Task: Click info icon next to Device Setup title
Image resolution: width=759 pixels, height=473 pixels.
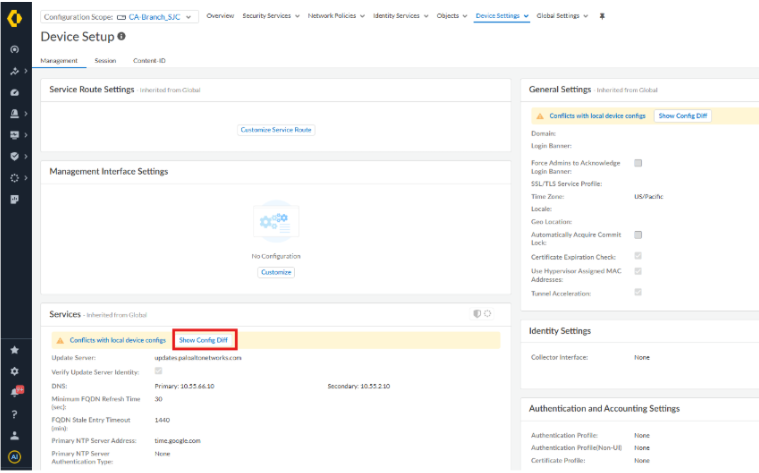Action: tap(122, 37)
